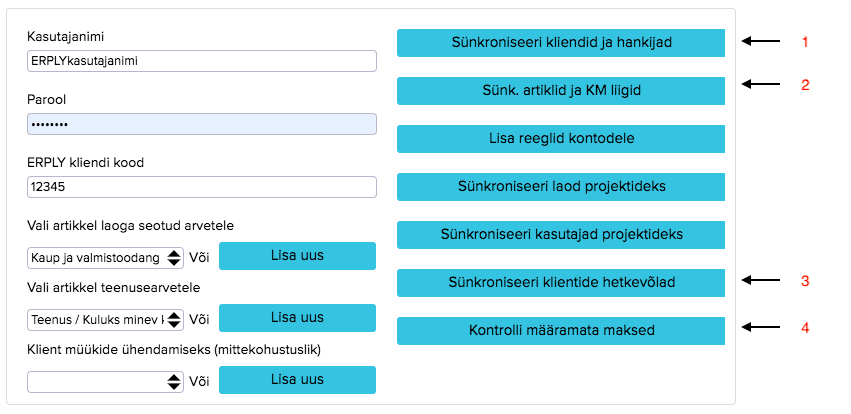851x414 pixels.
Task: Open the 'Kaup ja valmistoodang' dropdown
Action: (105, 257)
